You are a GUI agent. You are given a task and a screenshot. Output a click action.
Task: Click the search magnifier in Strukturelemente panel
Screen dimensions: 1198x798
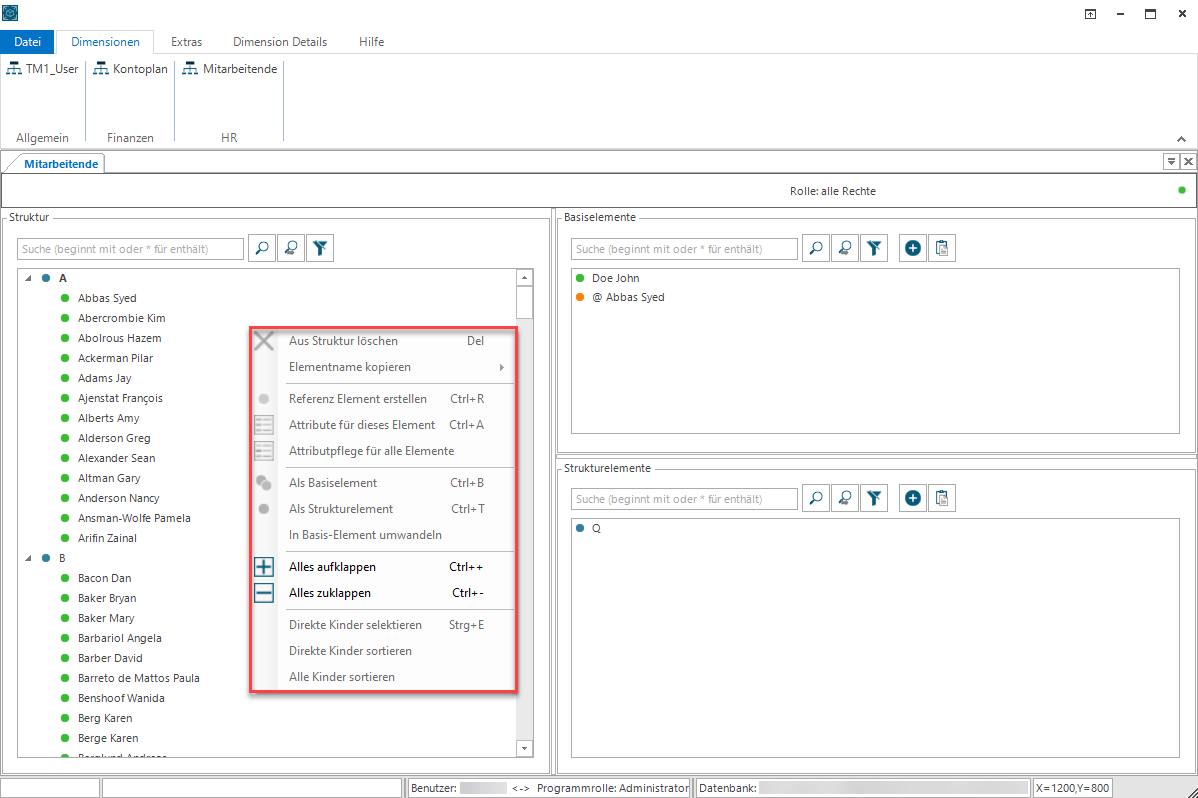816,498
